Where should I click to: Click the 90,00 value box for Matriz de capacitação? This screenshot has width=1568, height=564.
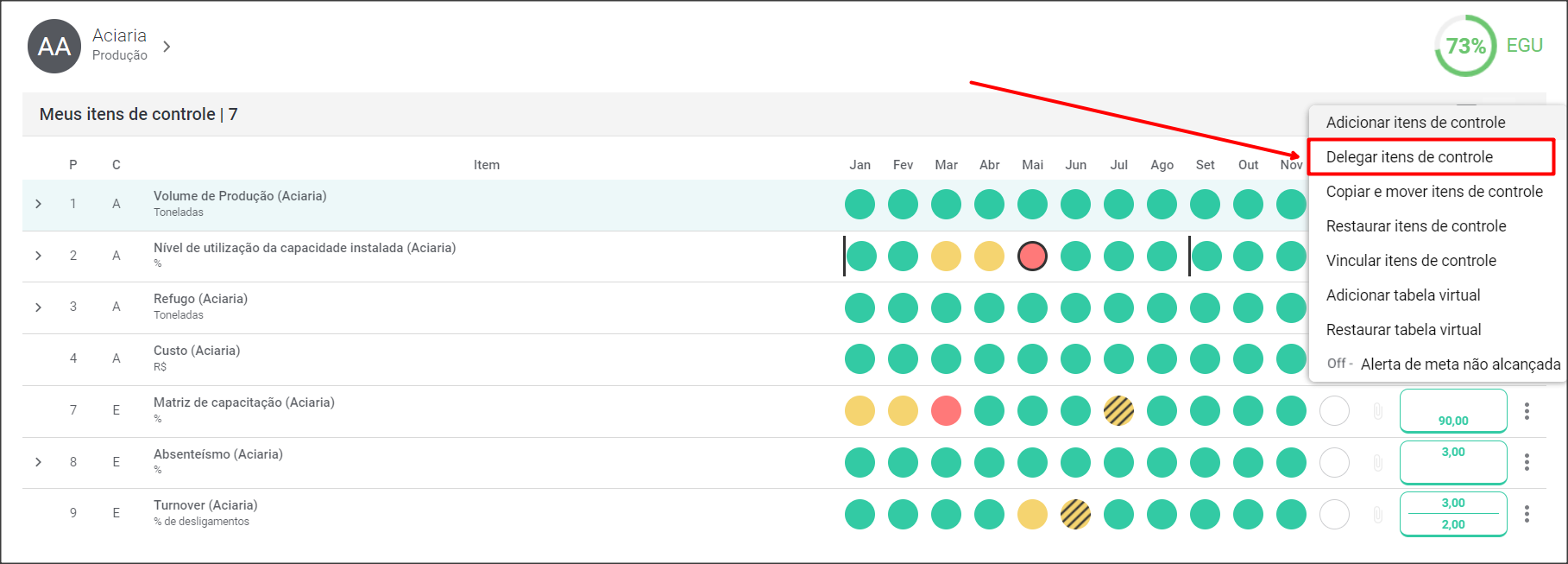click(1453, 411)
